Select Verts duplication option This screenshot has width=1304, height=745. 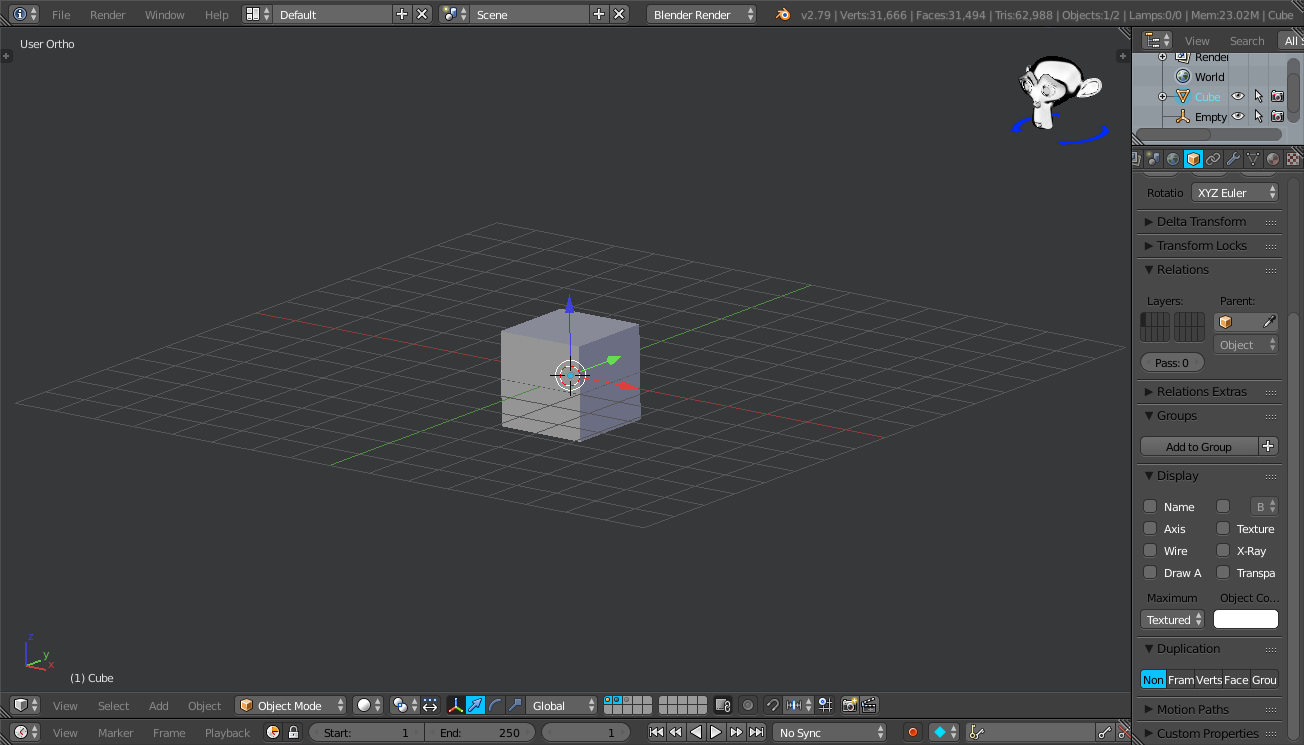1209,680
